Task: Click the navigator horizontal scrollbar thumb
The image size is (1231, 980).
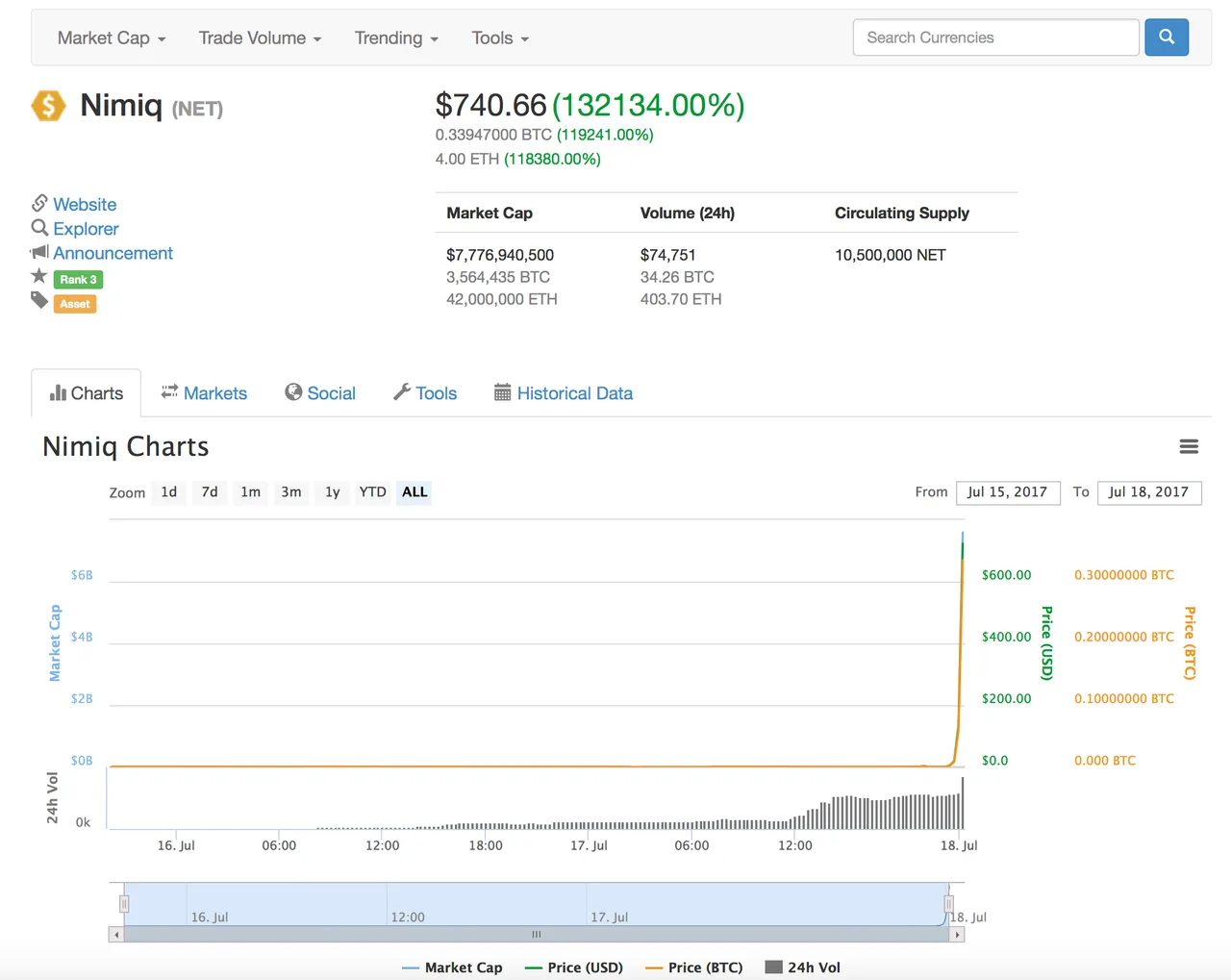Action: tap(537, 934)
